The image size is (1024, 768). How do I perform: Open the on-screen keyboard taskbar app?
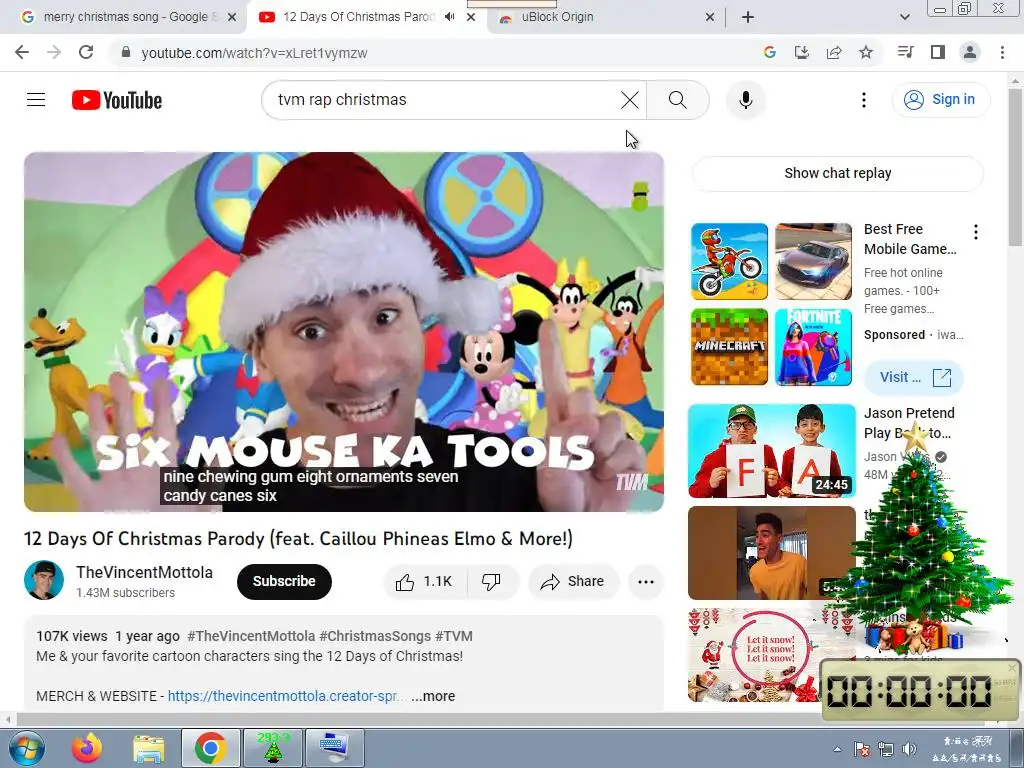(335, 748)
